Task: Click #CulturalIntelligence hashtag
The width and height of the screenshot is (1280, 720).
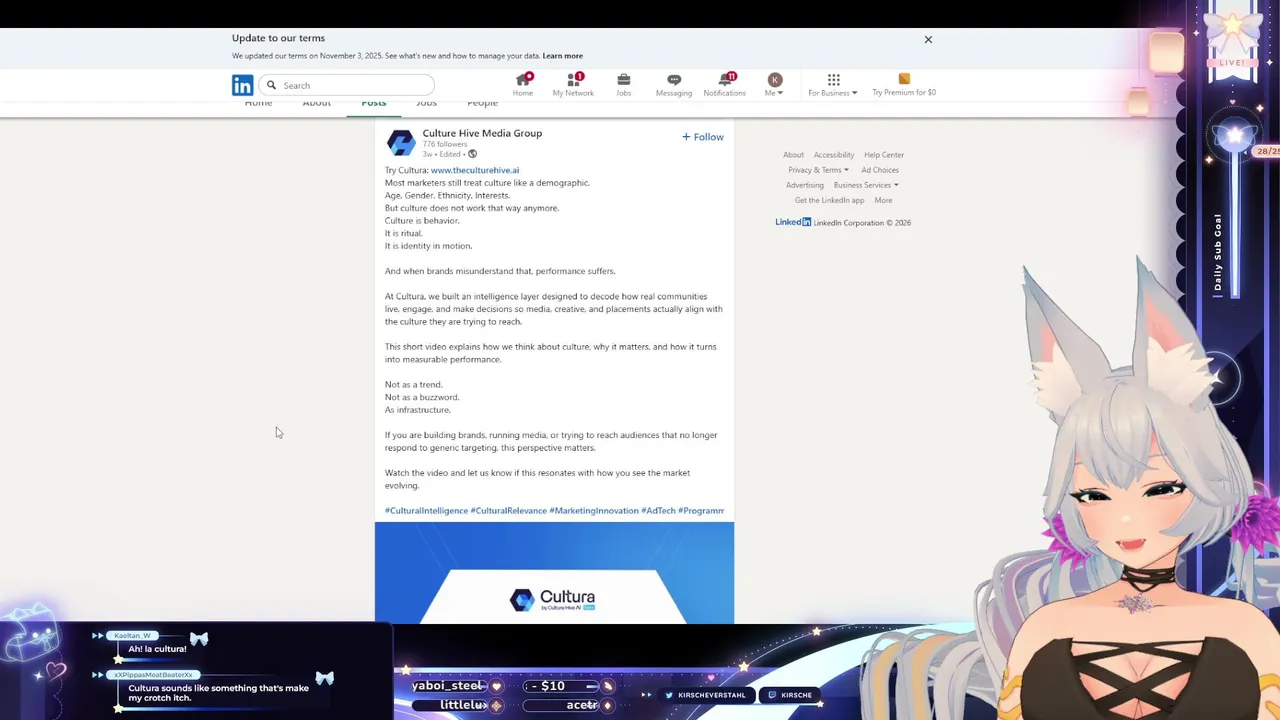Action: 426,511
